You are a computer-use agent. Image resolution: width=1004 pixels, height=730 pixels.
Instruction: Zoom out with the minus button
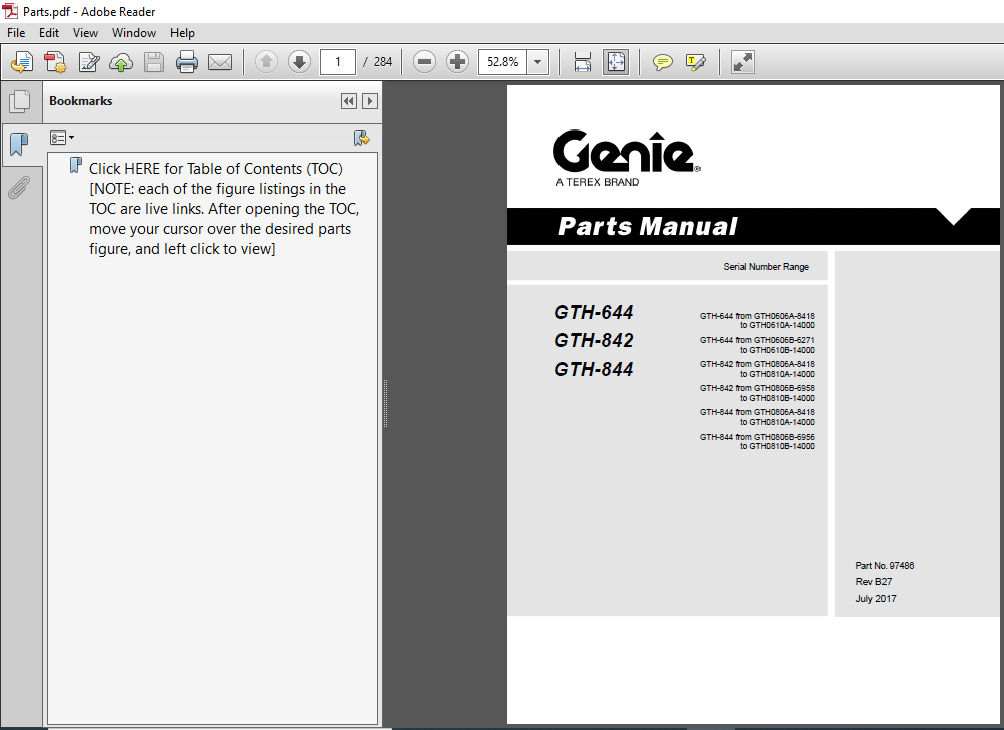(x=424, y=62)
